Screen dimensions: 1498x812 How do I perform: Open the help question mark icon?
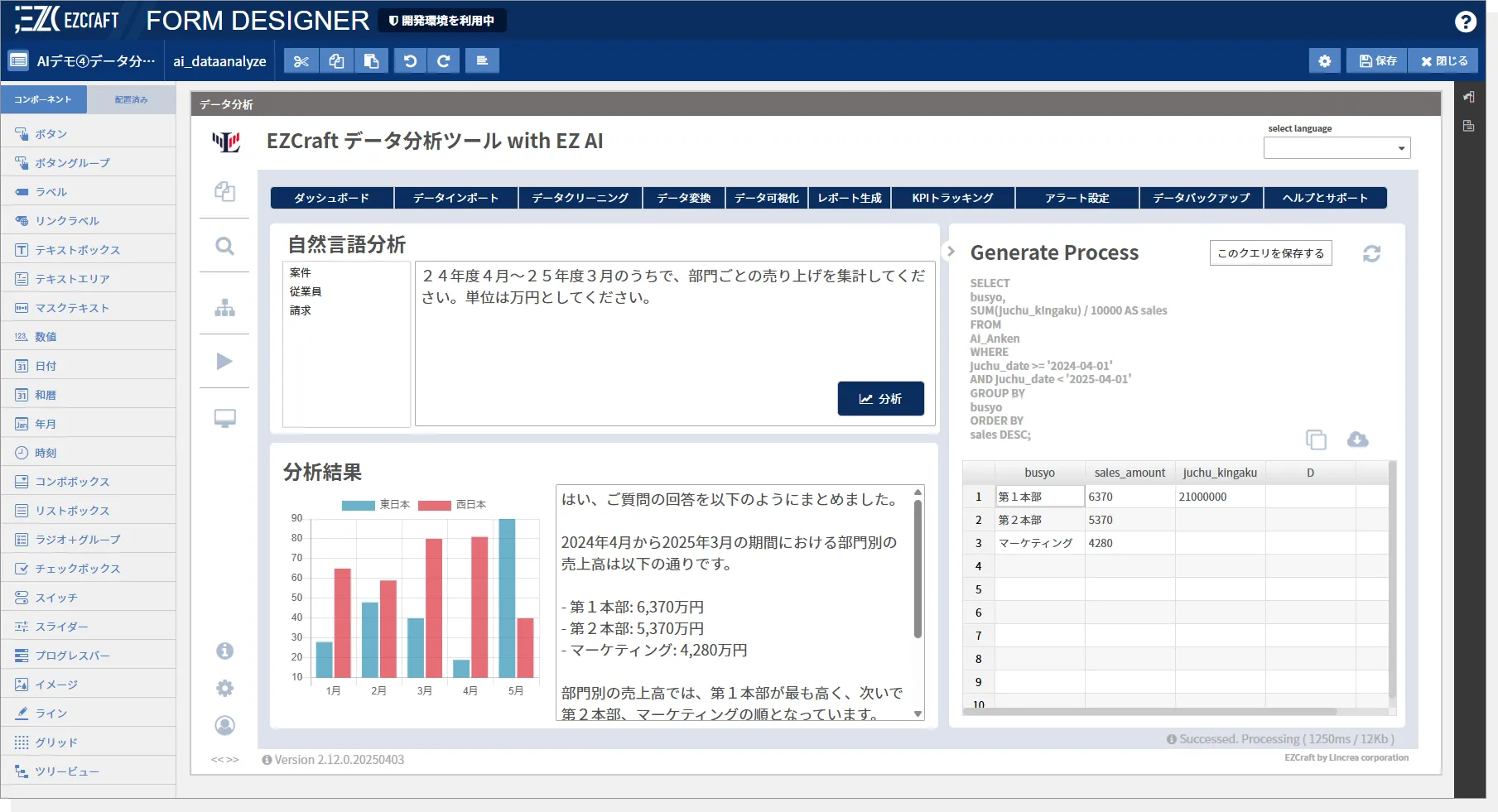click(1466, 22)
